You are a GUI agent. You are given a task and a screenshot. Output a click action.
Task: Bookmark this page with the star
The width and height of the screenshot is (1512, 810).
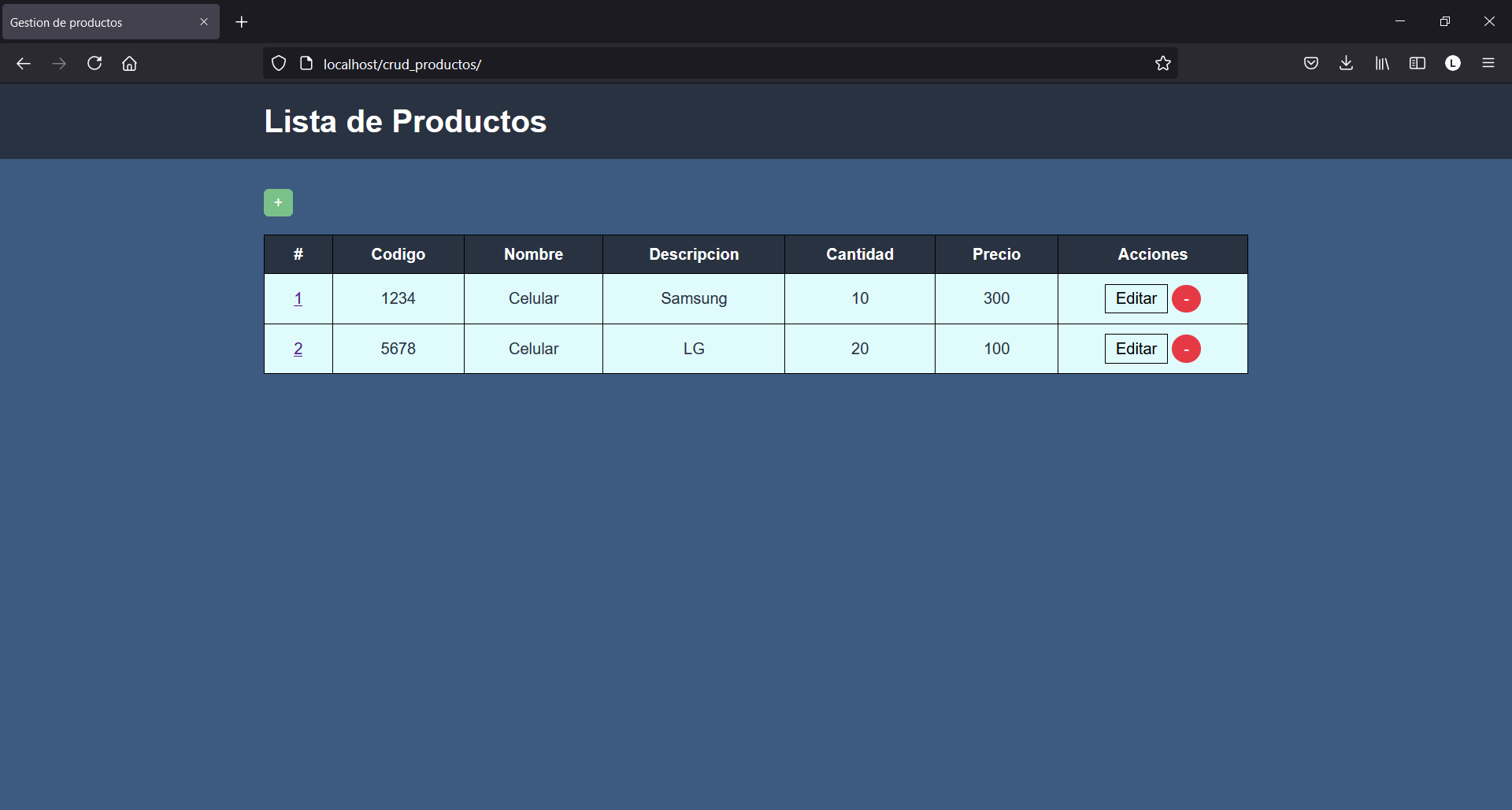point(1162,64)
